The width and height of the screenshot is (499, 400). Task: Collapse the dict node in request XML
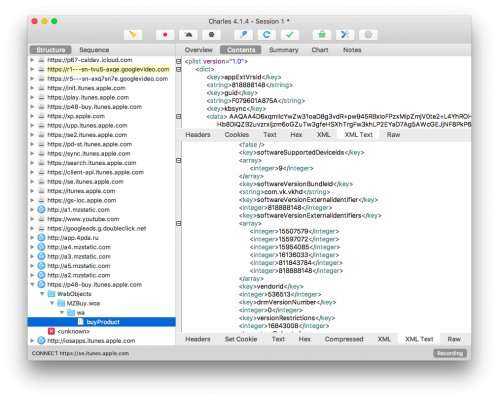[x=179, y=69]
